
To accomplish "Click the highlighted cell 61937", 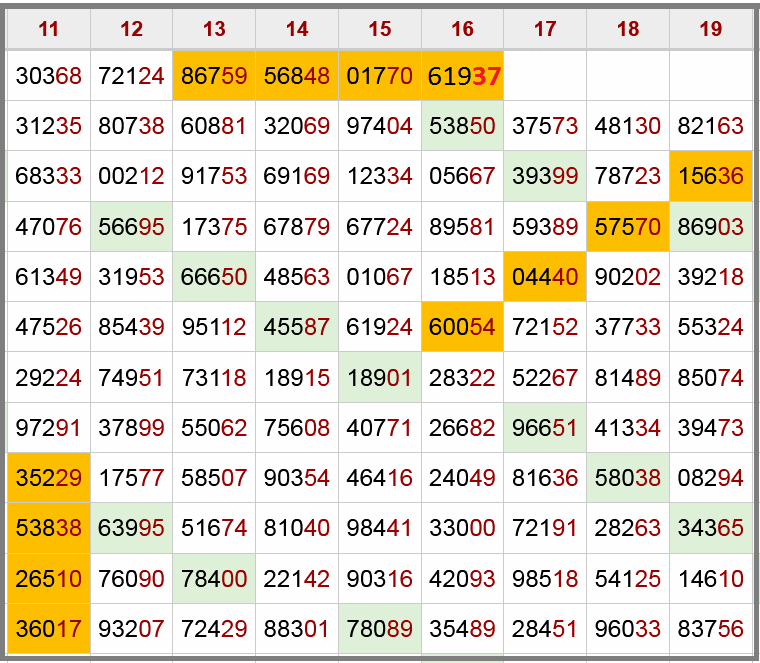I will click(462, 76).
